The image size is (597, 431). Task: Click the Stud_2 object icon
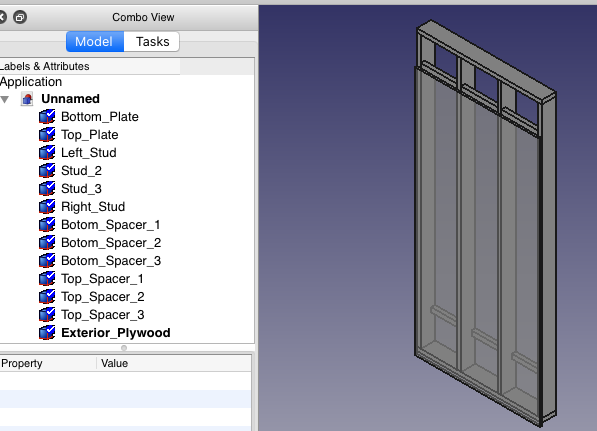pyautogui.click(x=47, y=171)
